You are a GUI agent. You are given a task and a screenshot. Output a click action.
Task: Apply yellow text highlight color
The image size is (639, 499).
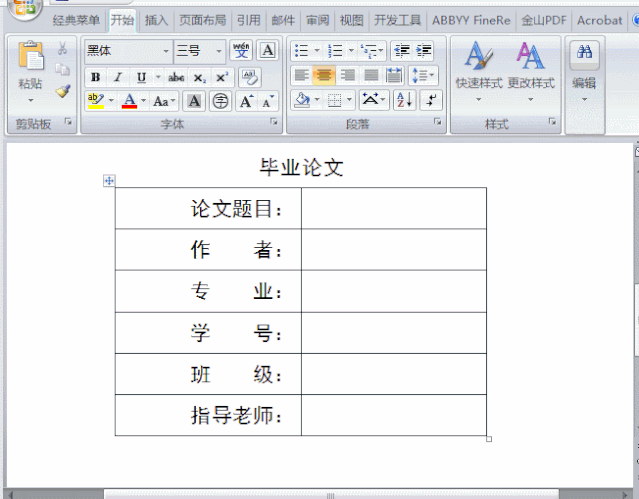96,101
